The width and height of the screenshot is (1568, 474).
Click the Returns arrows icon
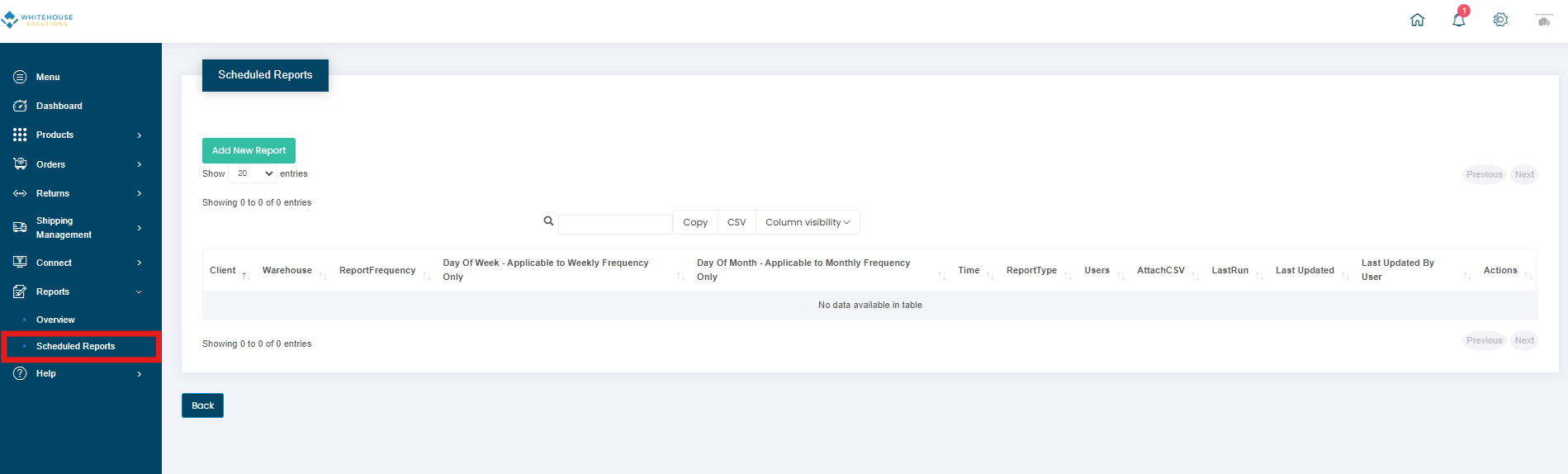pos(20,193)
